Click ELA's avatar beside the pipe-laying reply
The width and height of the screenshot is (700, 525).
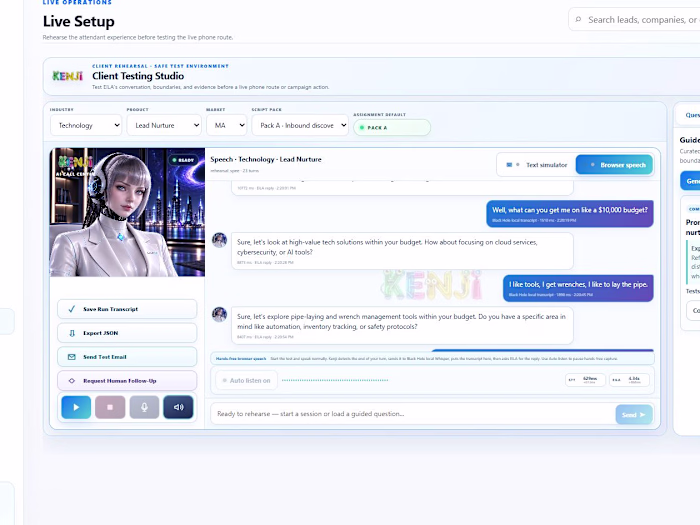[x=219, y=314]
